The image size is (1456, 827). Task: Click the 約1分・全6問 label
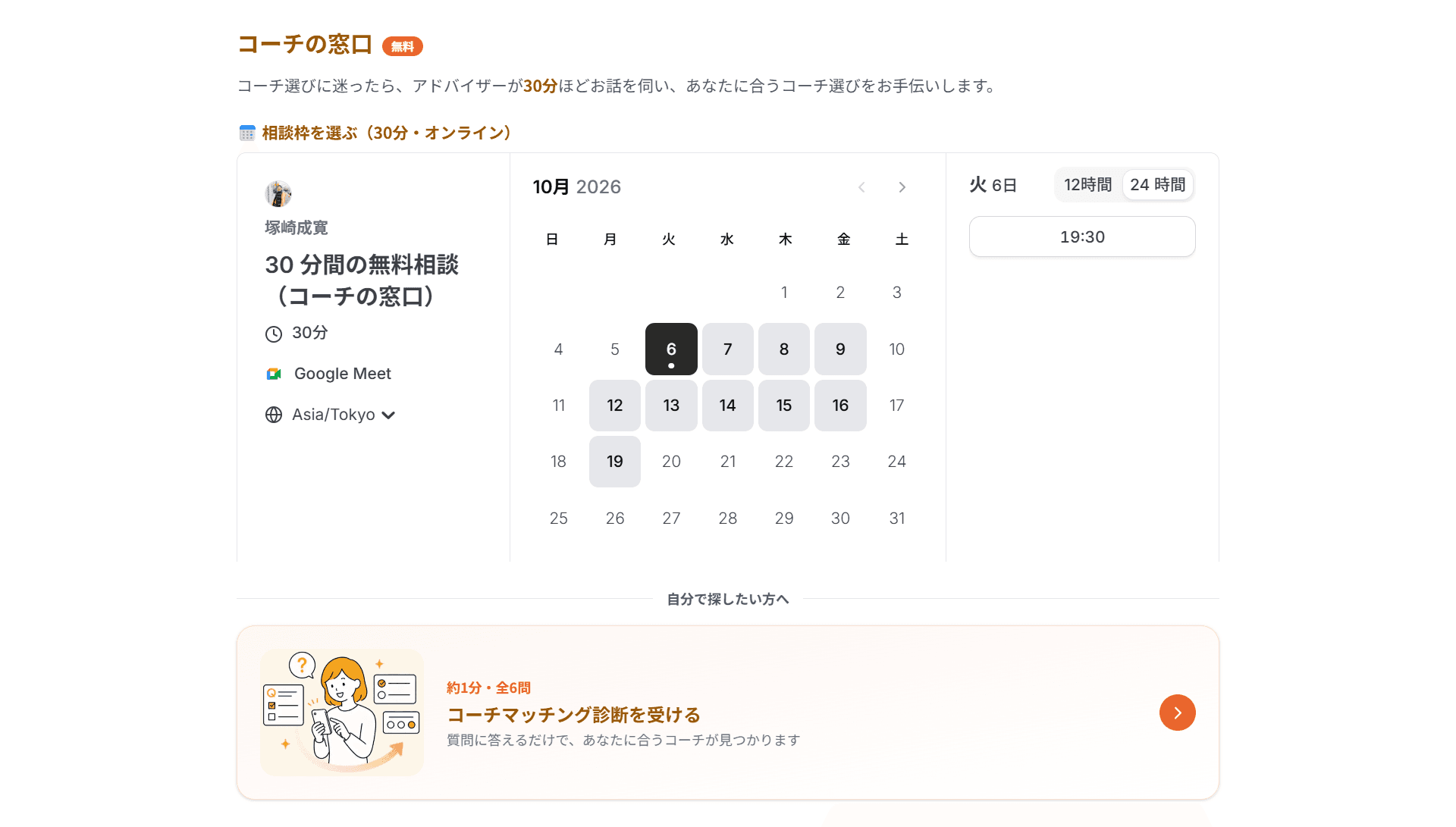[x=488, y=688]
